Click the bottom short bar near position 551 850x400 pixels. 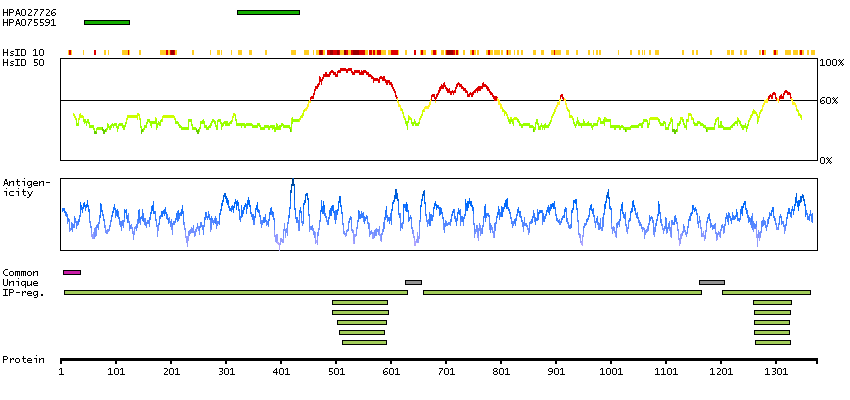364,342
